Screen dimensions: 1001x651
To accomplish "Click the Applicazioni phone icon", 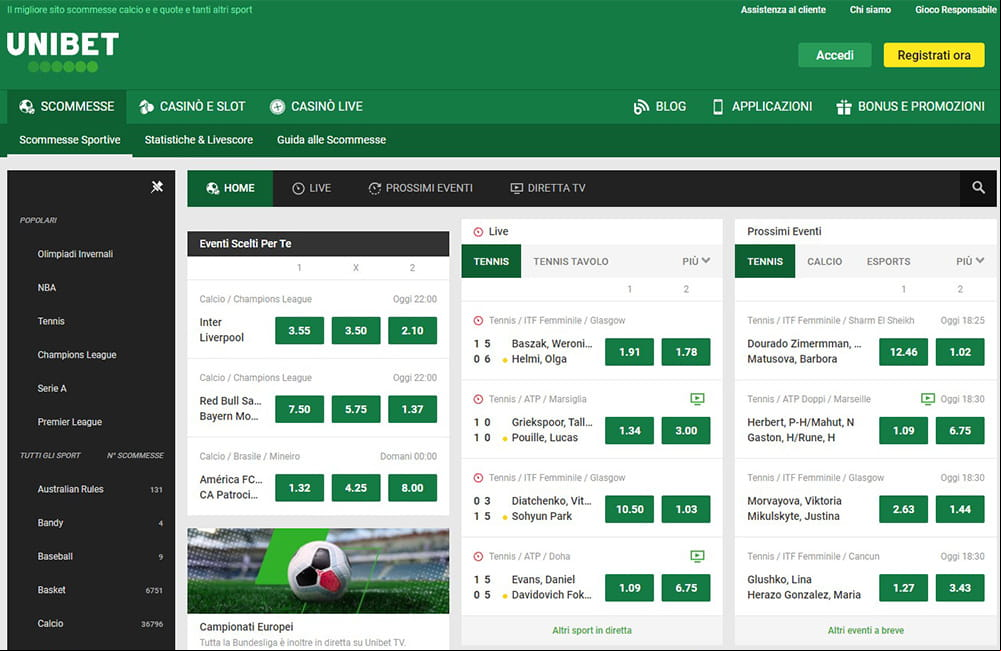I will [x=718, y=107].
